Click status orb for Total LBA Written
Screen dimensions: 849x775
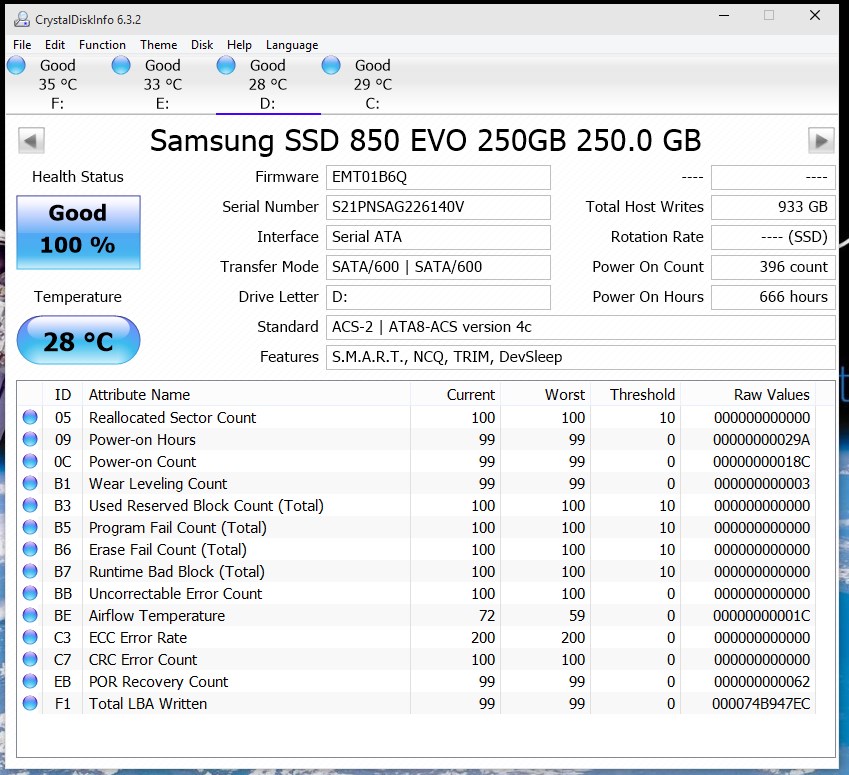[30, 704]
